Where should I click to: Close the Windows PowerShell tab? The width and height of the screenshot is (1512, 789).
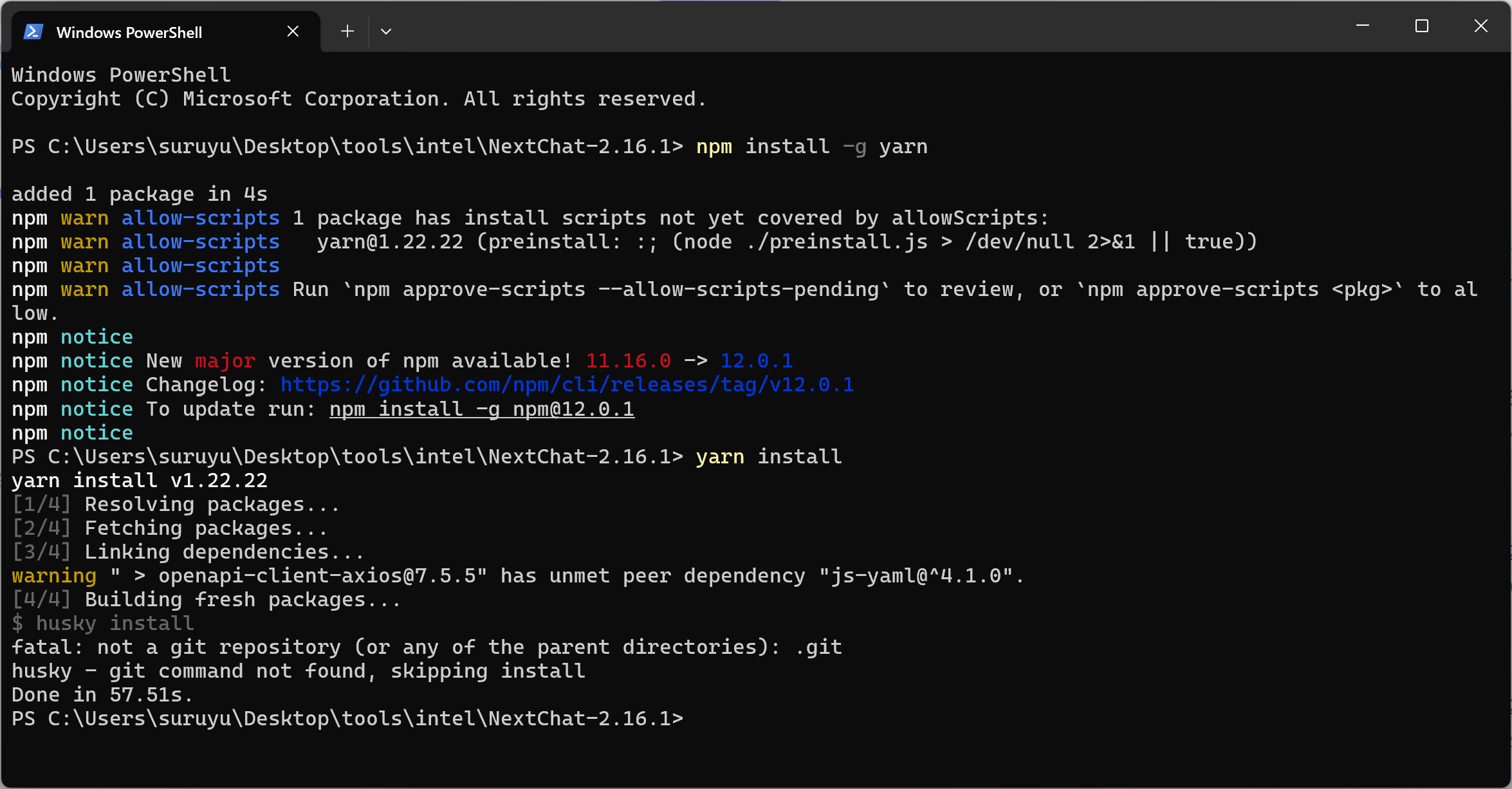tap(293, 31)
